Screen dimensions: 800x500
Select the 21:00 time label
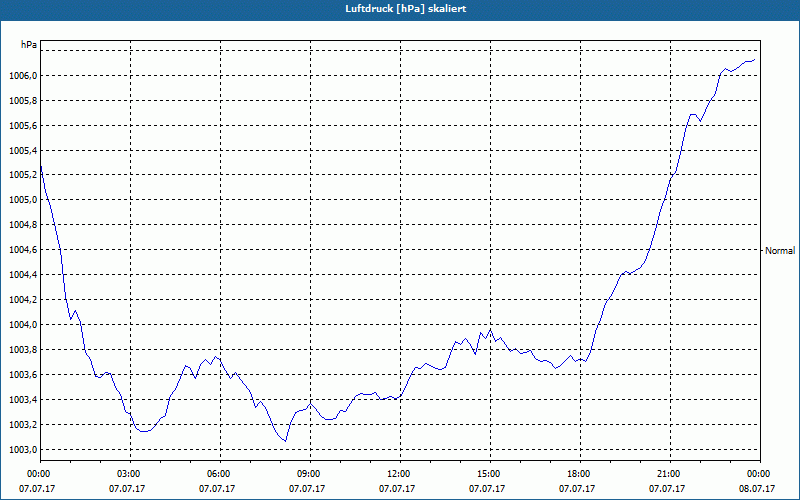point(667,474)
